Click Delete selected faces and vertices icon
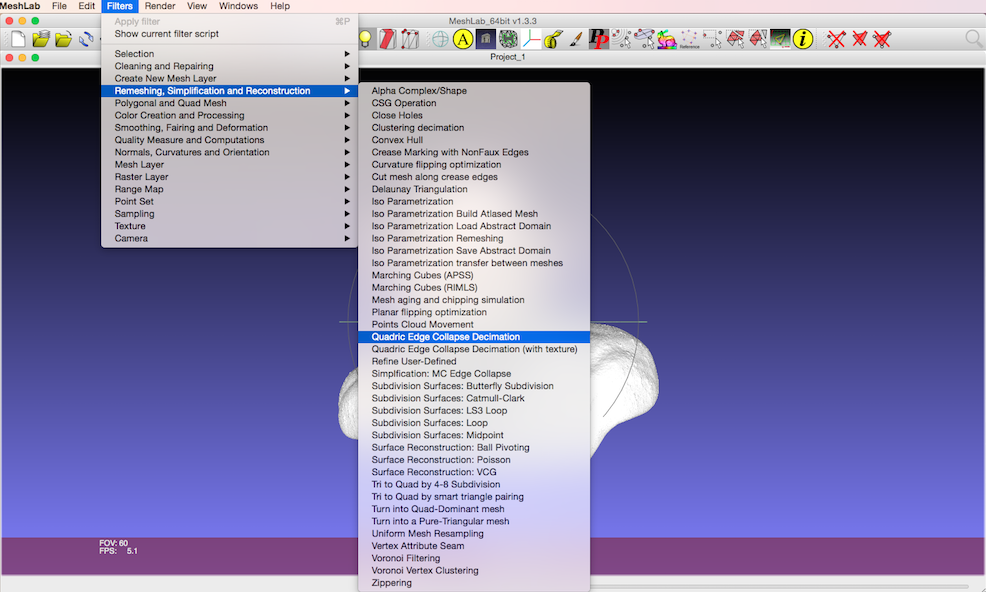The width and height of the screenshot is (986, 592). coord(882,39)
